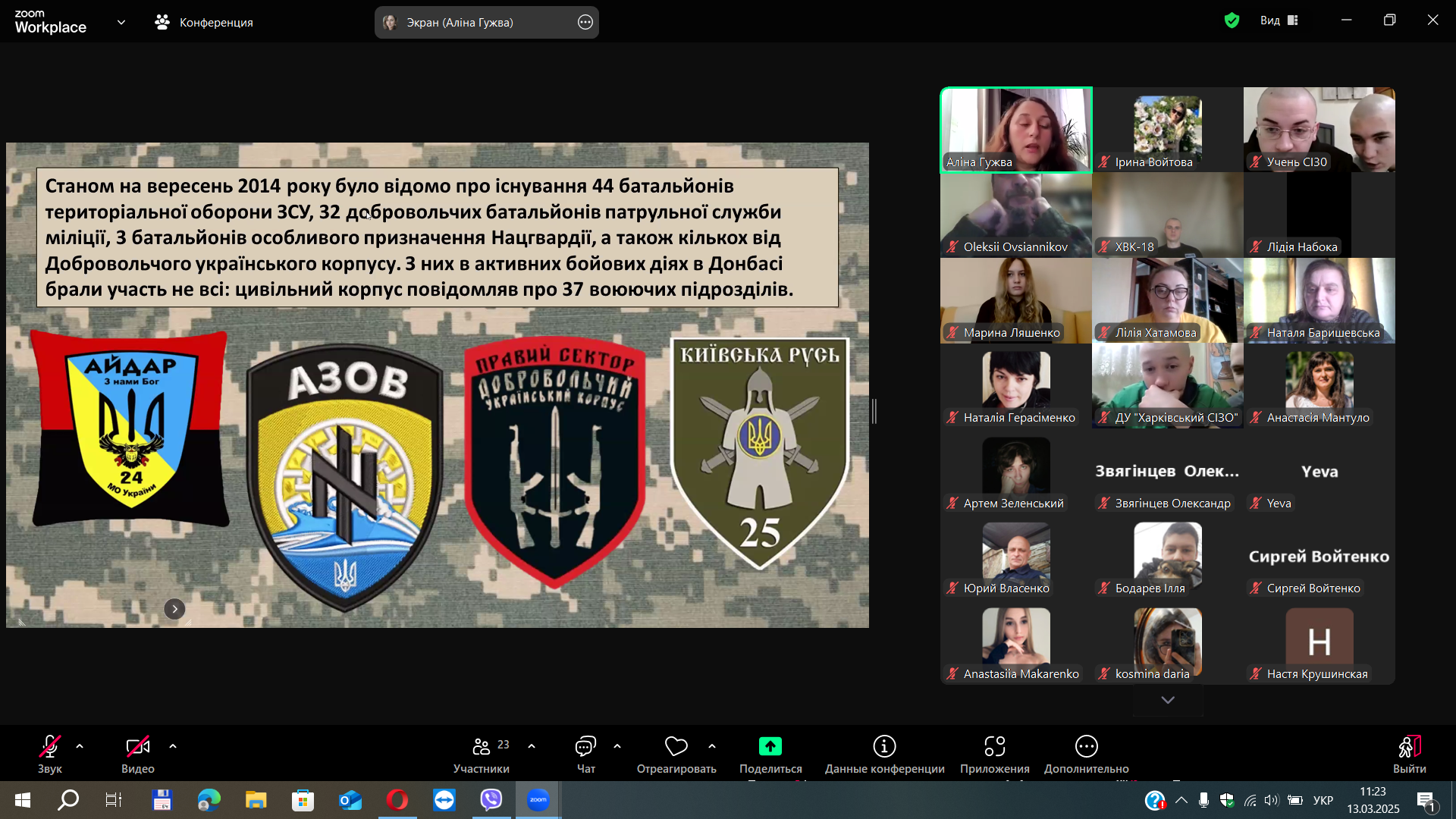The image size is (1456, 819).
Task: Select Юрий Власенко participant tile
Action: (1016, 557)
